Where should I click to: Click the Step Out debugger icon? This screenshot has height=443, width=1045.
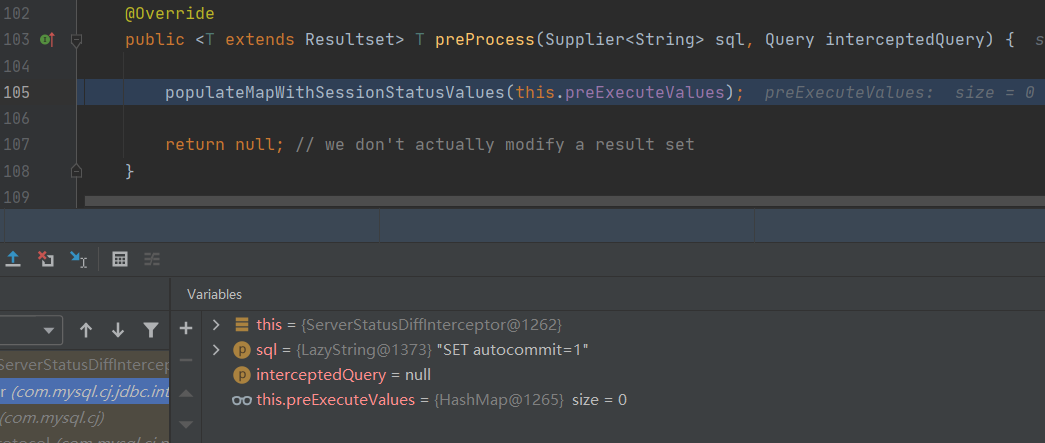pos(13,259)
